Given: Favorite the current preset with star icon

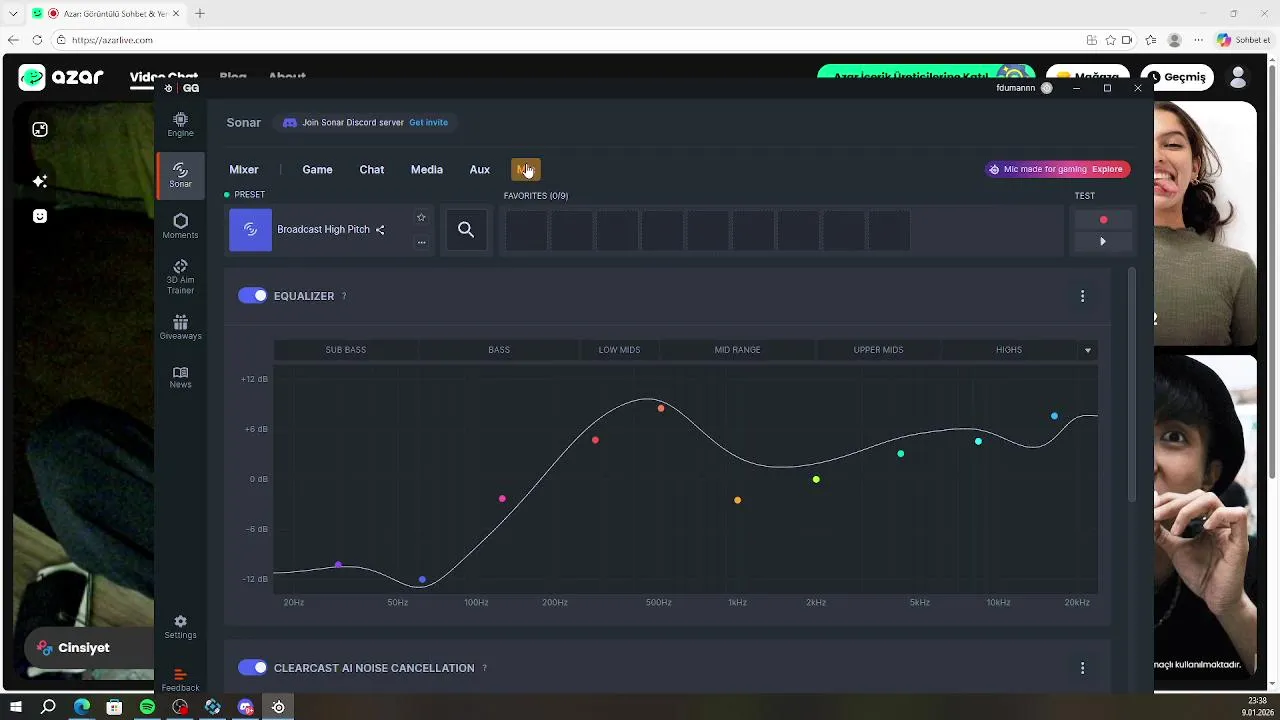Looking at the screenshot, I should 421,217.
